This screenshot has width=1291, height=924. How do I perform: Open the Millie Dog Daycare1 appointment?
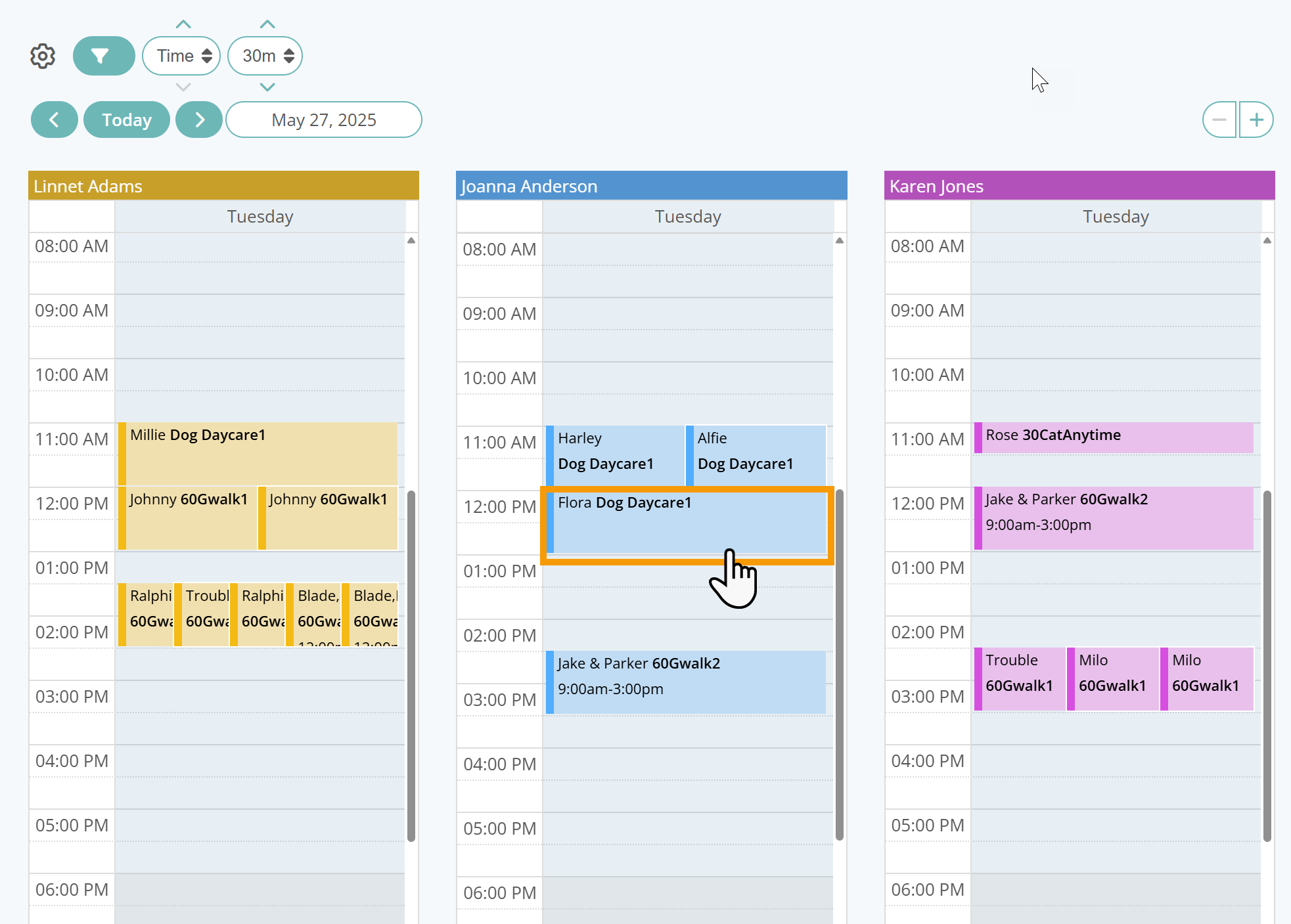pyautogui.click(x=261, y=453)
